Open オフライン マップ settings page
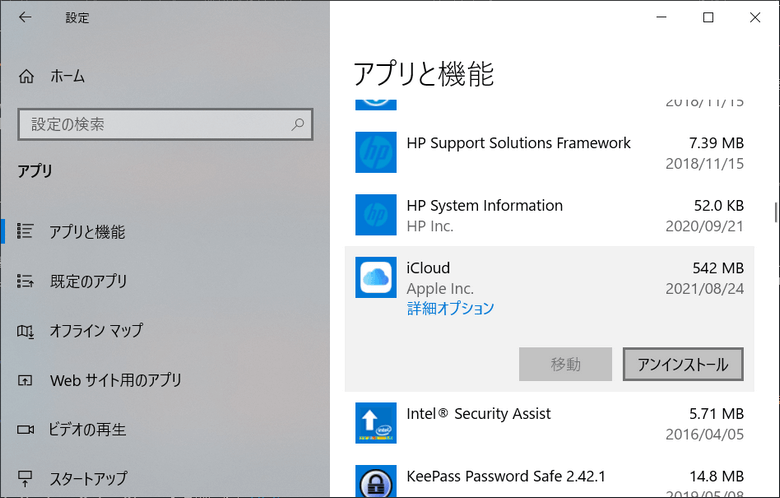 pyautogui.click(x=96, y=330)
